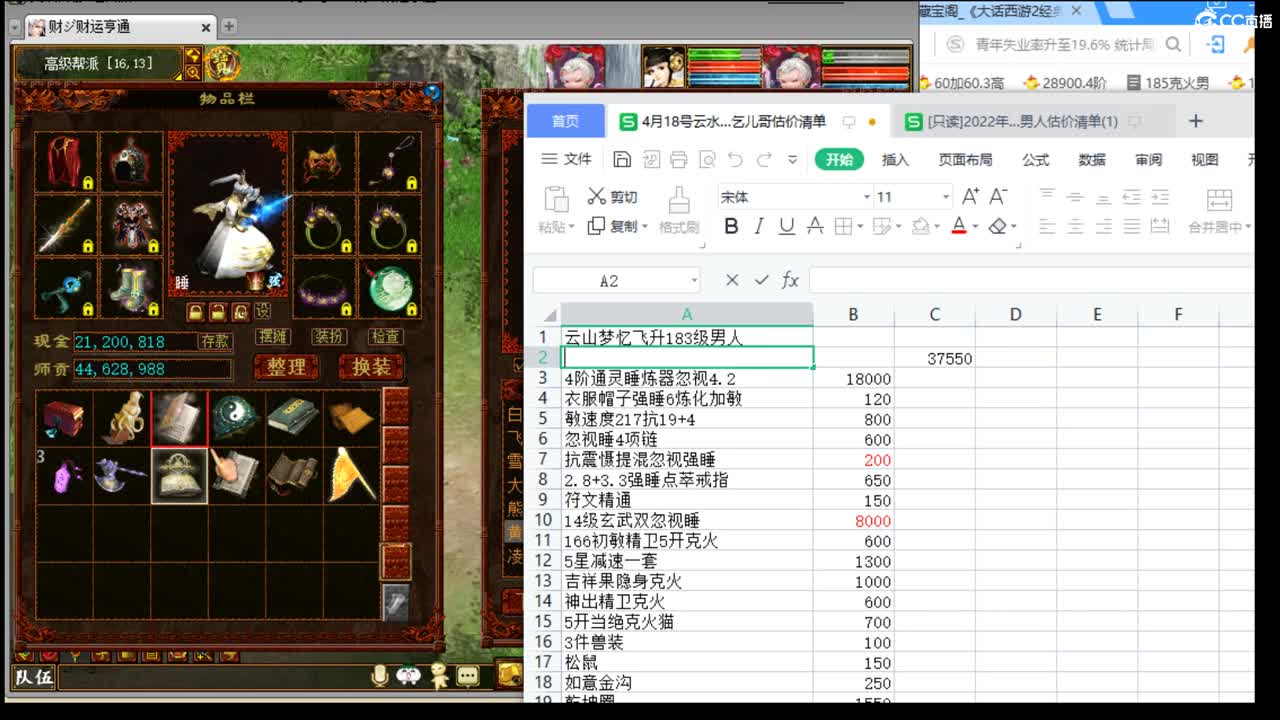Image resolution: width=1280 pixels, height=720 pixels.
Task: Toggle underline formatting
Action: pos(787,227)
